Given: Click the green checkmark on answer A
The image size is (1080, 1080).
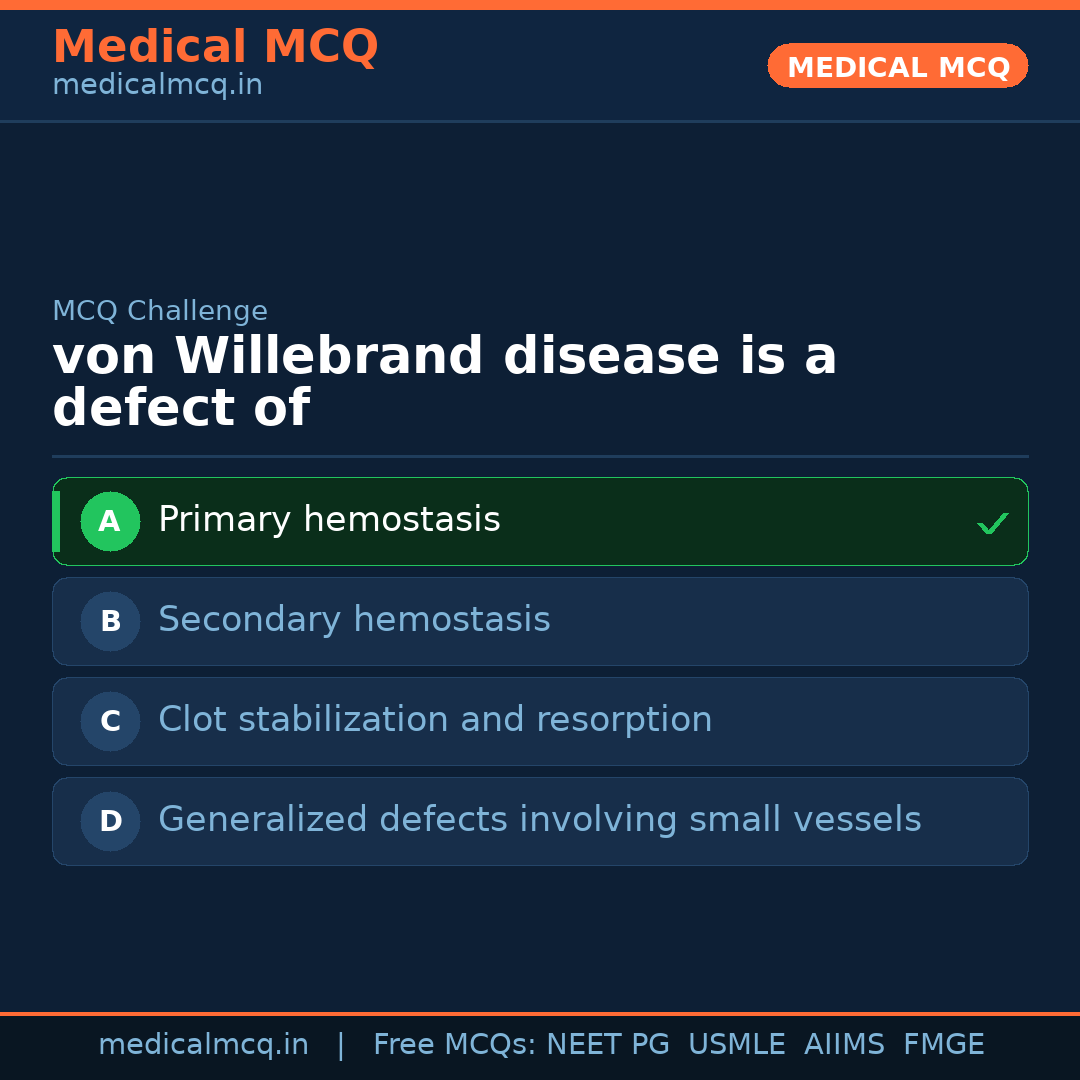Looking at the screenshot, I should pos(992,523).
